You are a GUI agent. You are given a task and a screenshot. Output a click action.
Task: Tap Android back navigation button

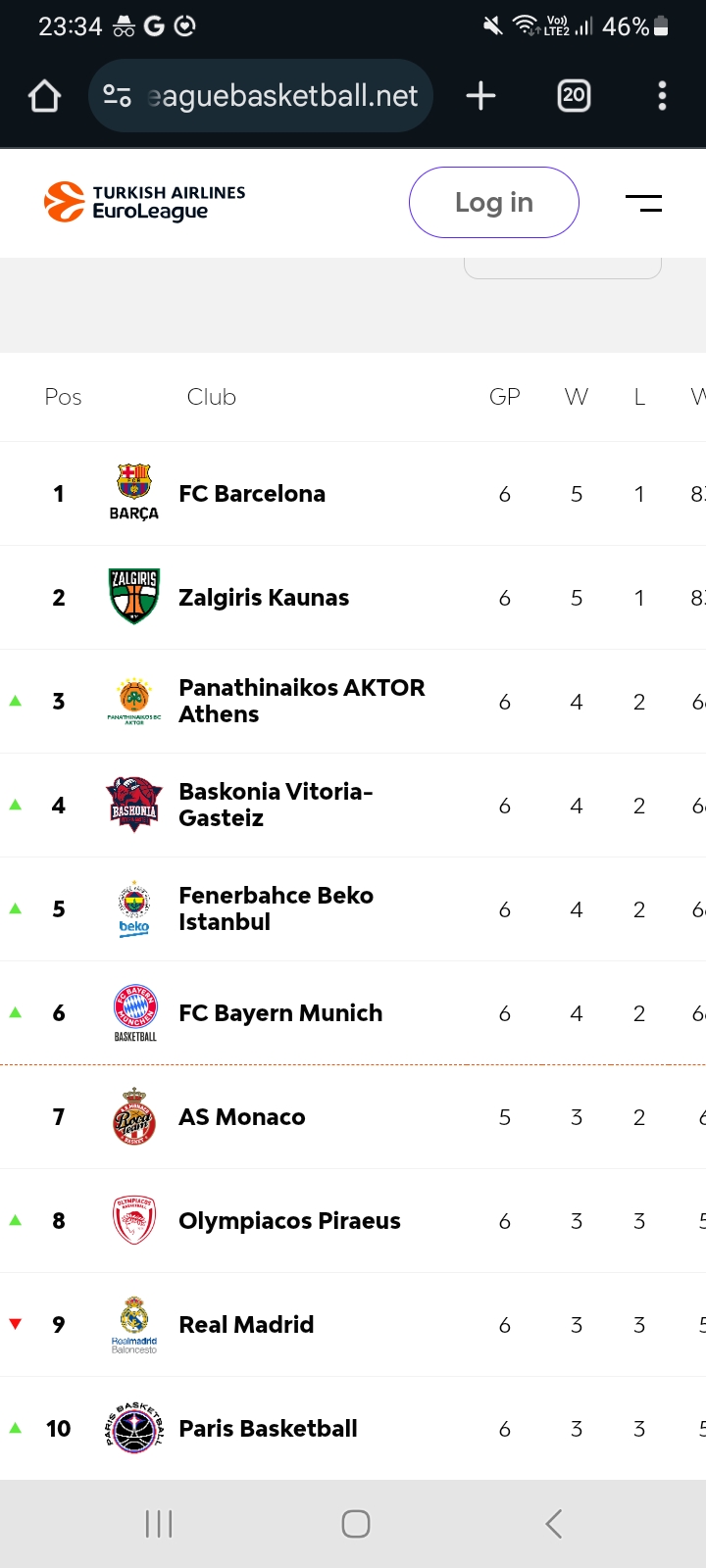(x=554, y=1524)
